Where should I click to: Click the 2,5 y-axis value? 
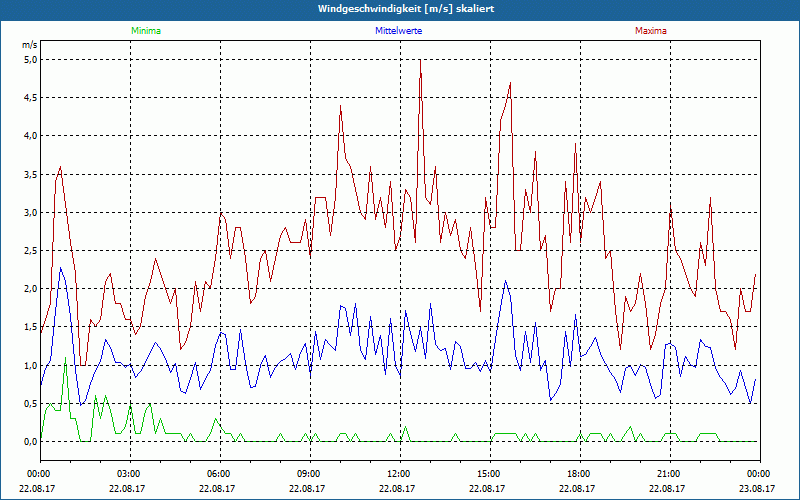[31, 251]
